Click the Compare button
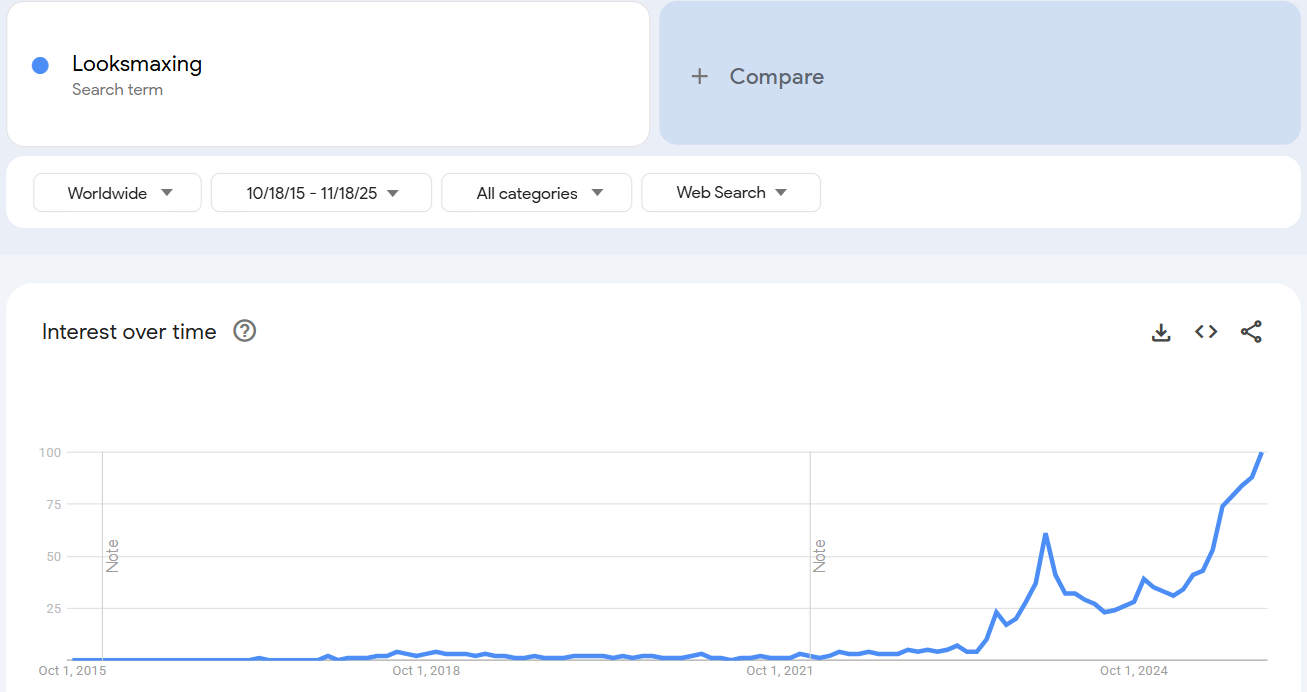The image size is (1307, 692). [777, 77]
